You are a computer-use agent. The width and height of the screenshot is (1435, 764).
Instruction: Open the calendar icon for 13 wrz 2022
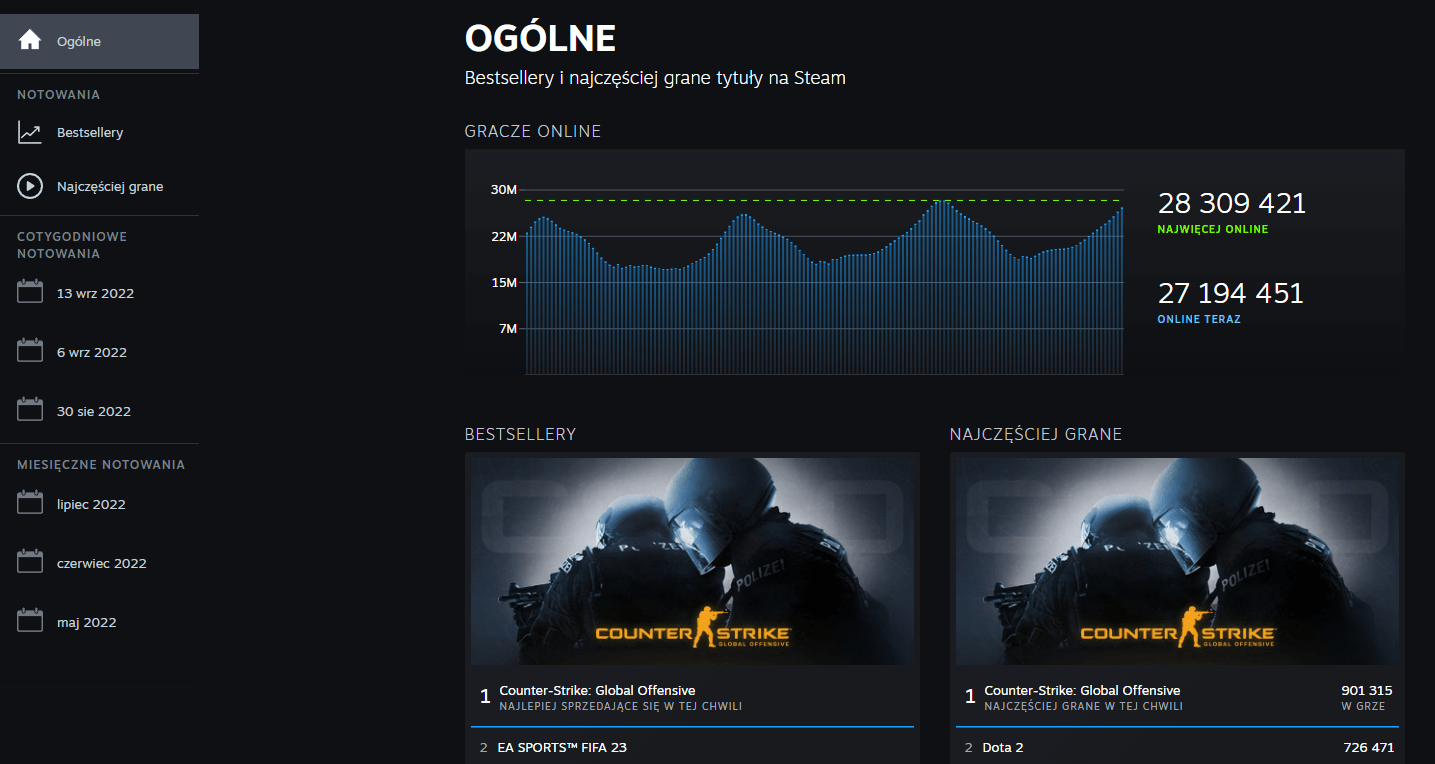coord(29,291)
